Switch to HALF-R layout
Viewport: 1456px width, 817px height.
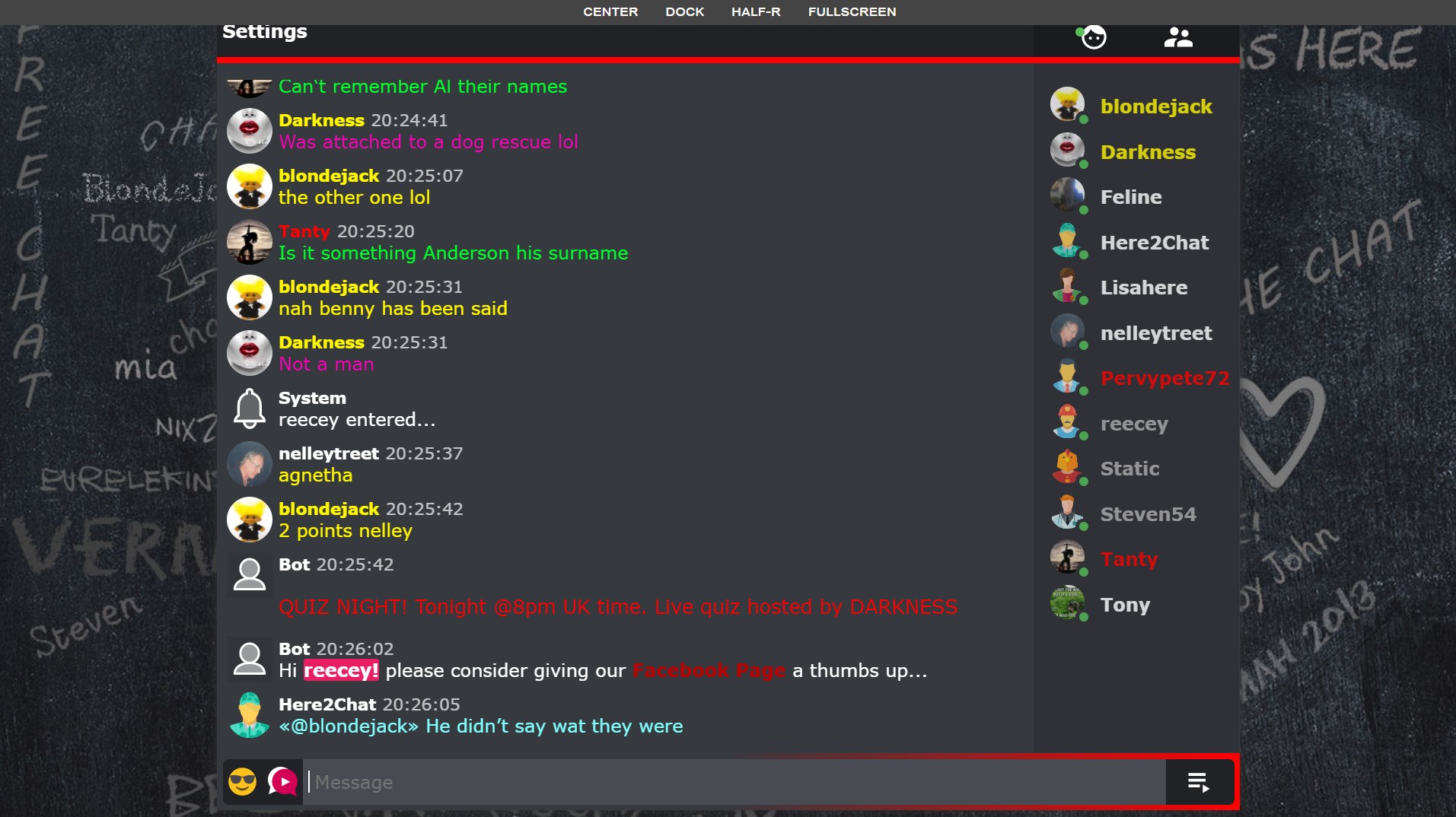[x=756, y=12]
